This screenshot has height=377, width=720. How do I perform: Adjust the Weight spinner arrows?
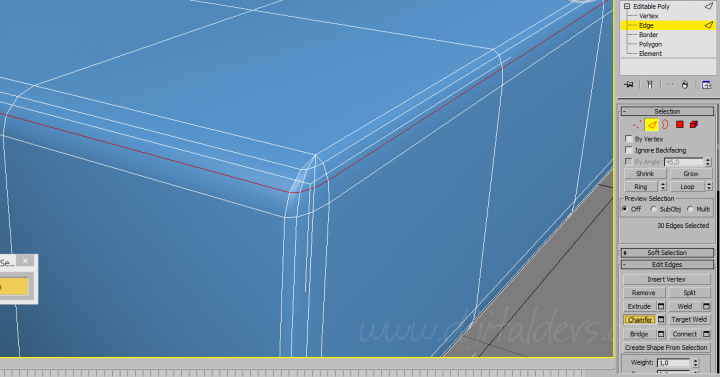tap(696, 363)
